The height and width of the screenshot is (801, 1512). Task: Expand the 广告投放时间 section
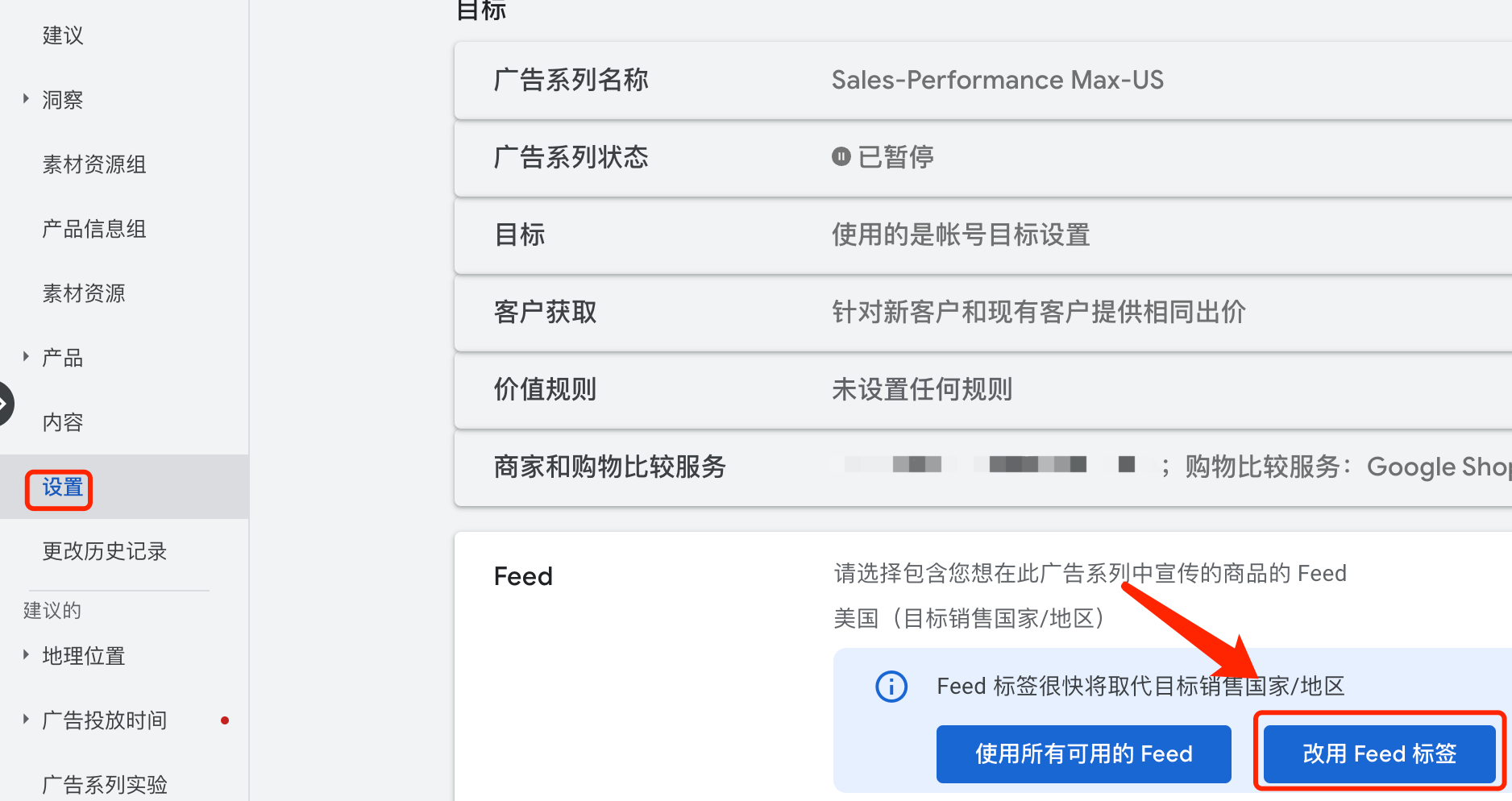coord(27,720)
